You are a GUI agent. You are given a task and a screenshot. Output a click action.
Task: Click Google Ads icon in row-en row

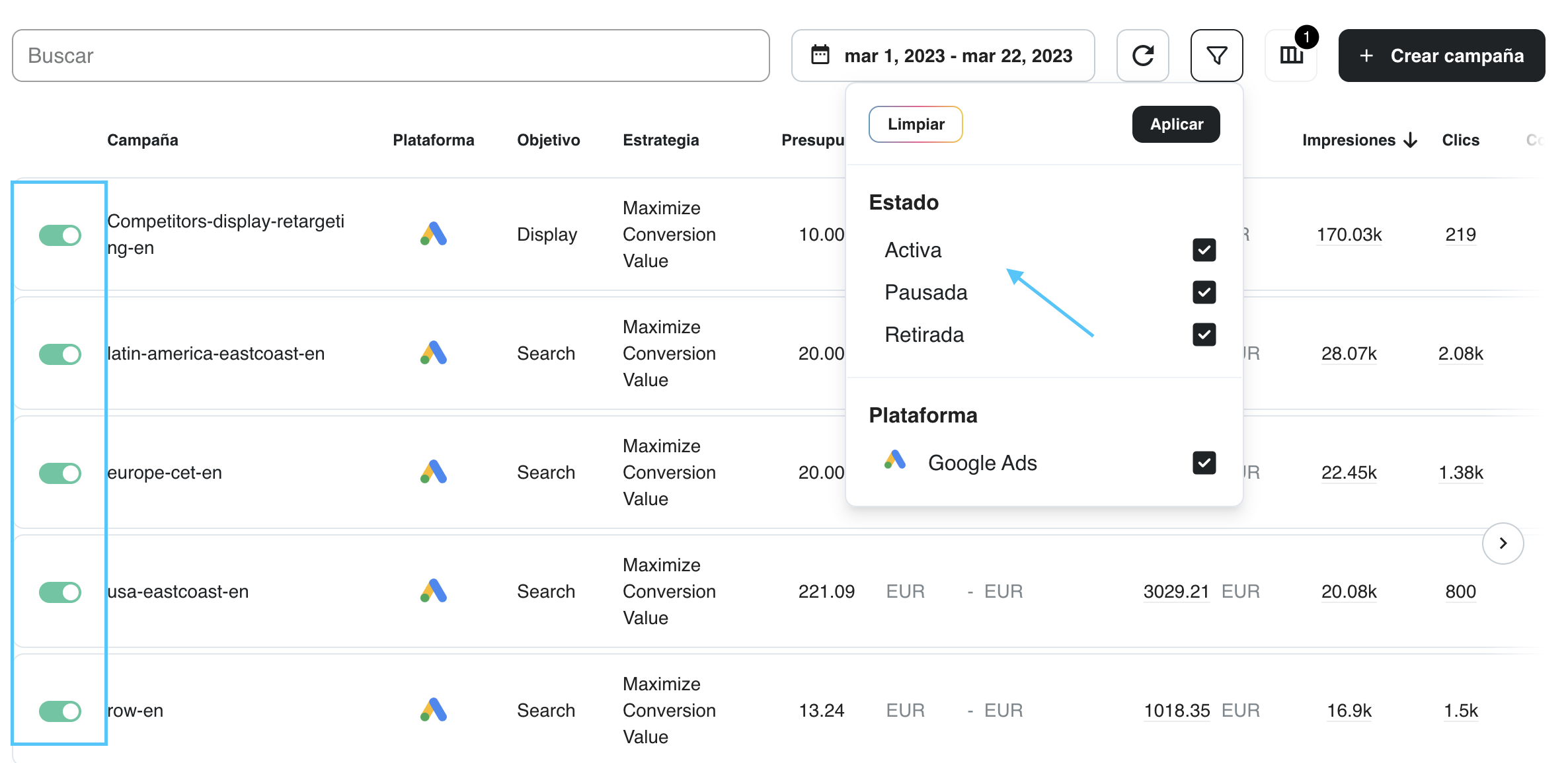434,710
